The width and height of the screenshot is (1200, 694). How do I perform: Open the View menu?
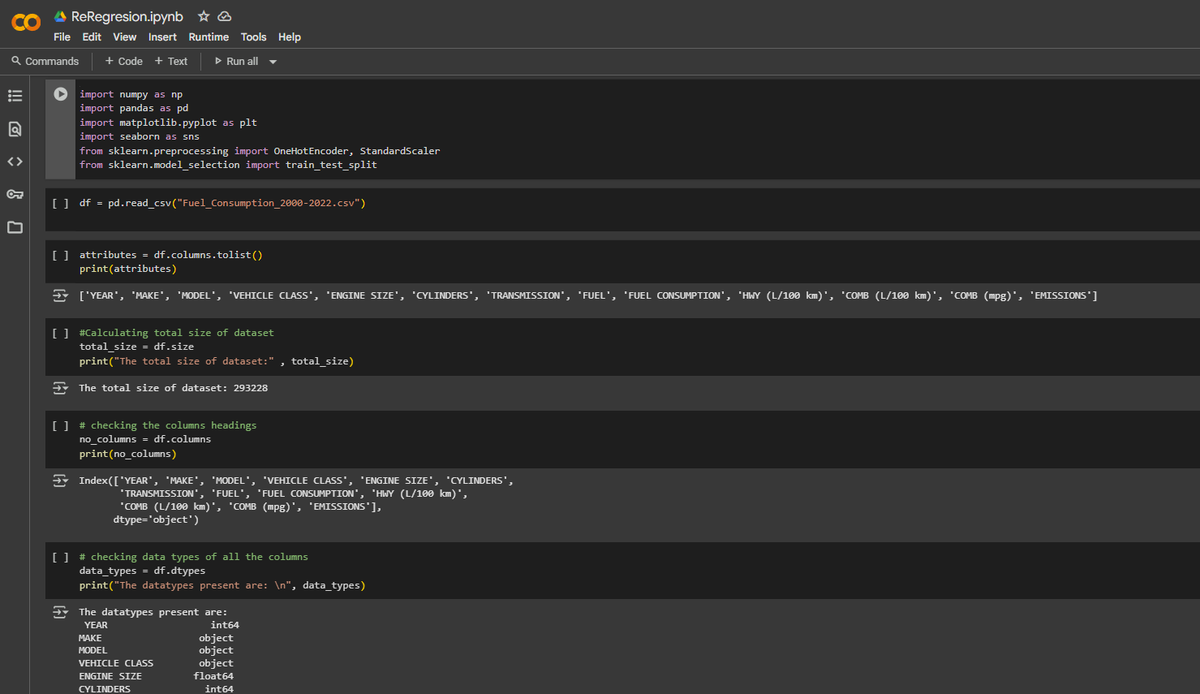[125, 37]
